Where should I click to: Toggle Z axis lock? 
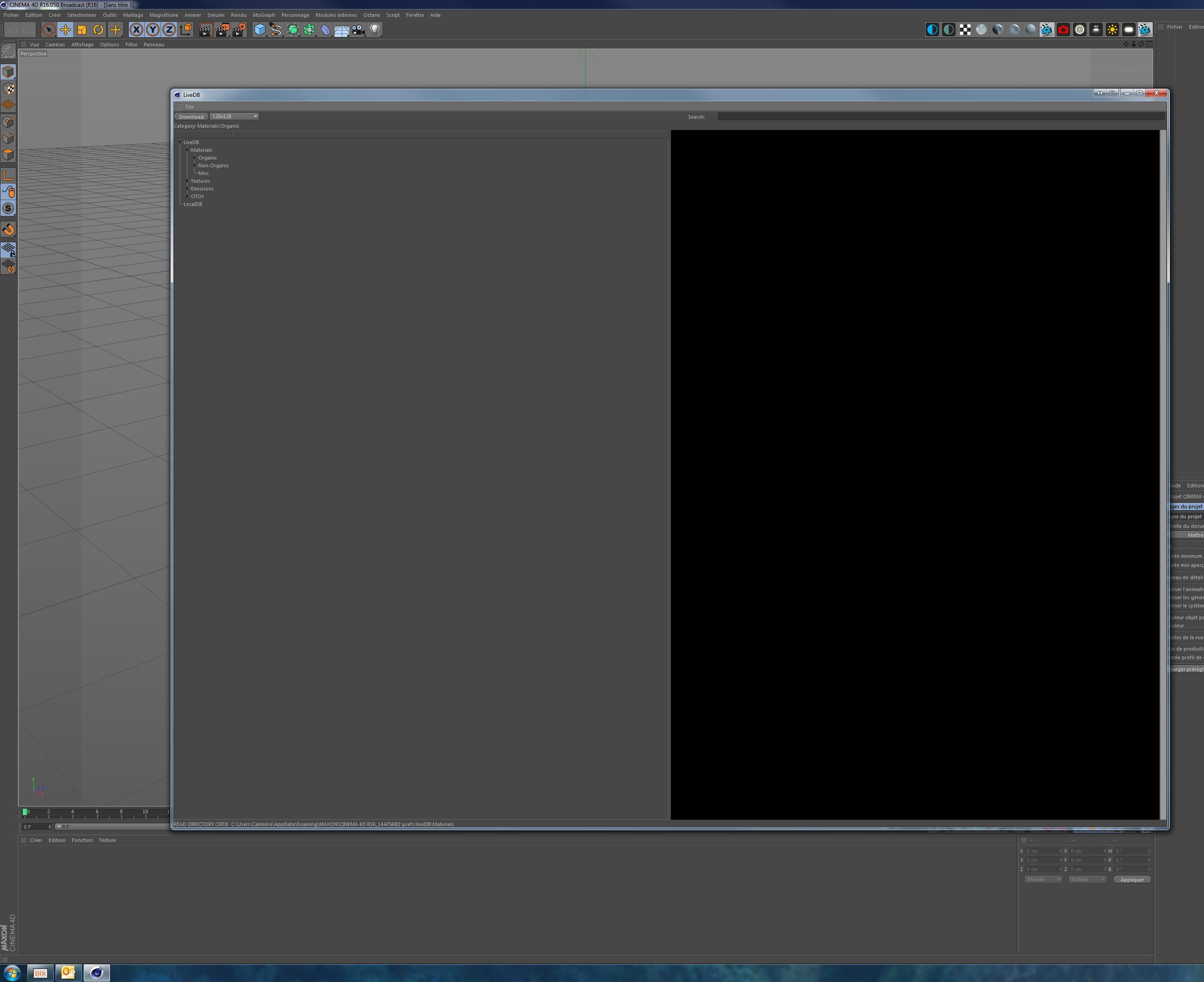169,30
